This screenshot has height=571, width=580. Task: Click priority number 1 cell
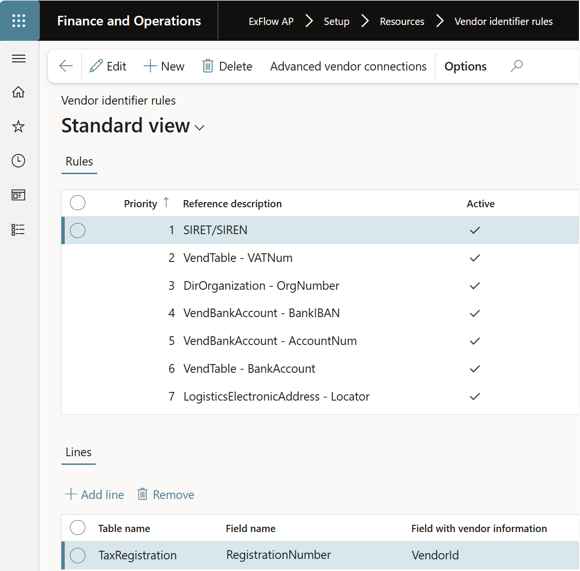coord(172,230)
